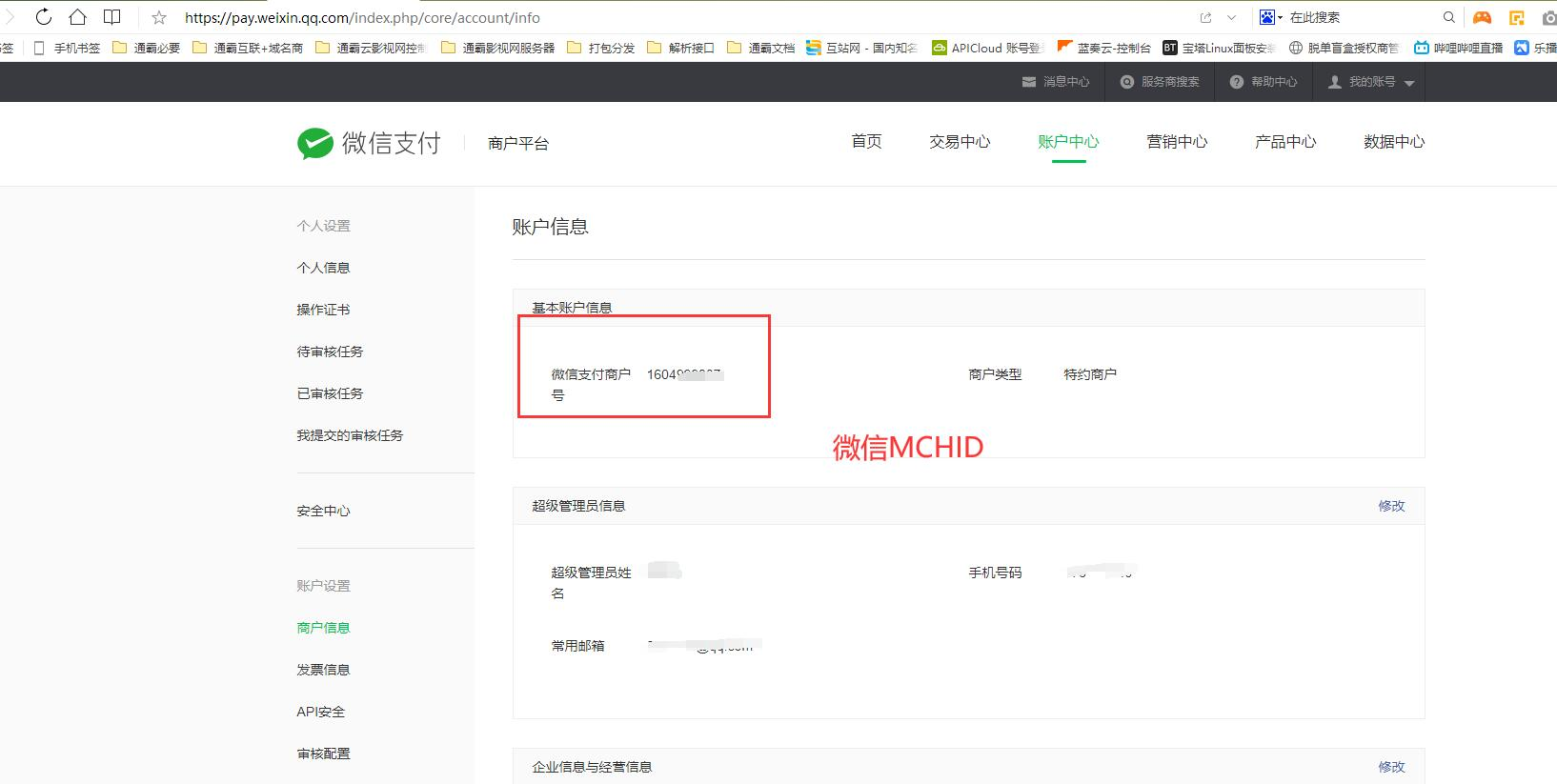Screen dimensions: 1557x784
Task: Open the 数据中心 tab
Action: 1394,141
